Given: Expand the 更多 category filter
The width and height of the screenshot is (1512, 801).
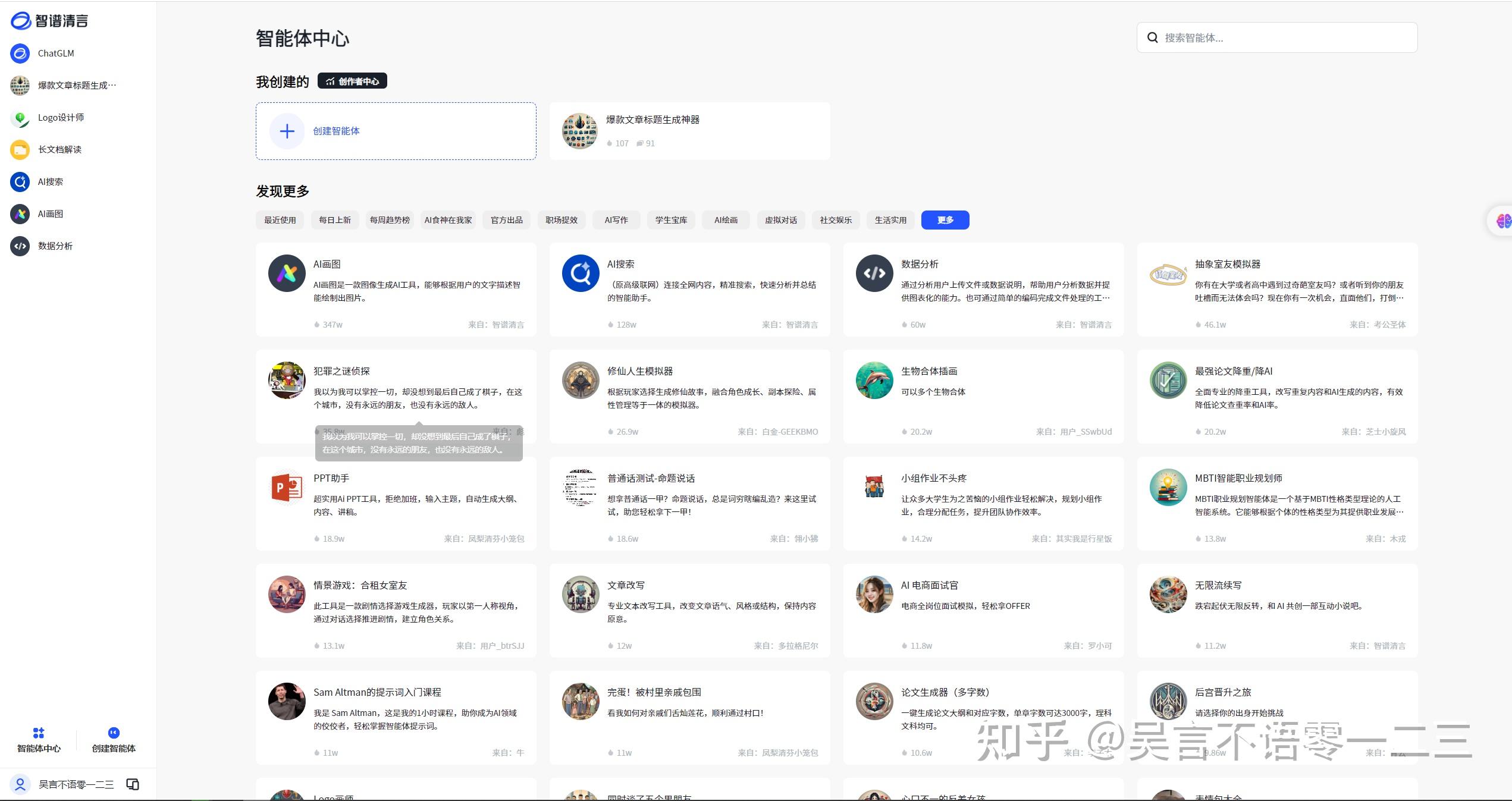Looking at the screenshot, I should 945,220.
